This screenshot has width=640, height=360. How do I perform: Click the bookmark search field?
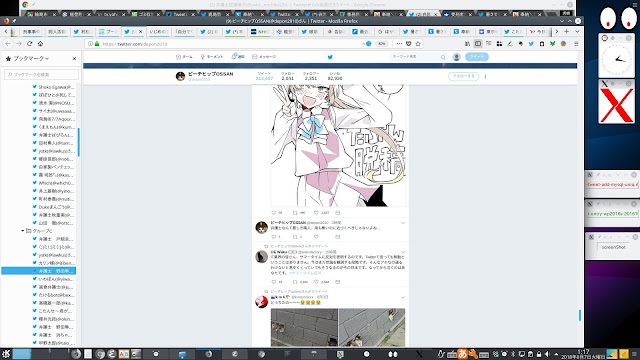[41, 75]
